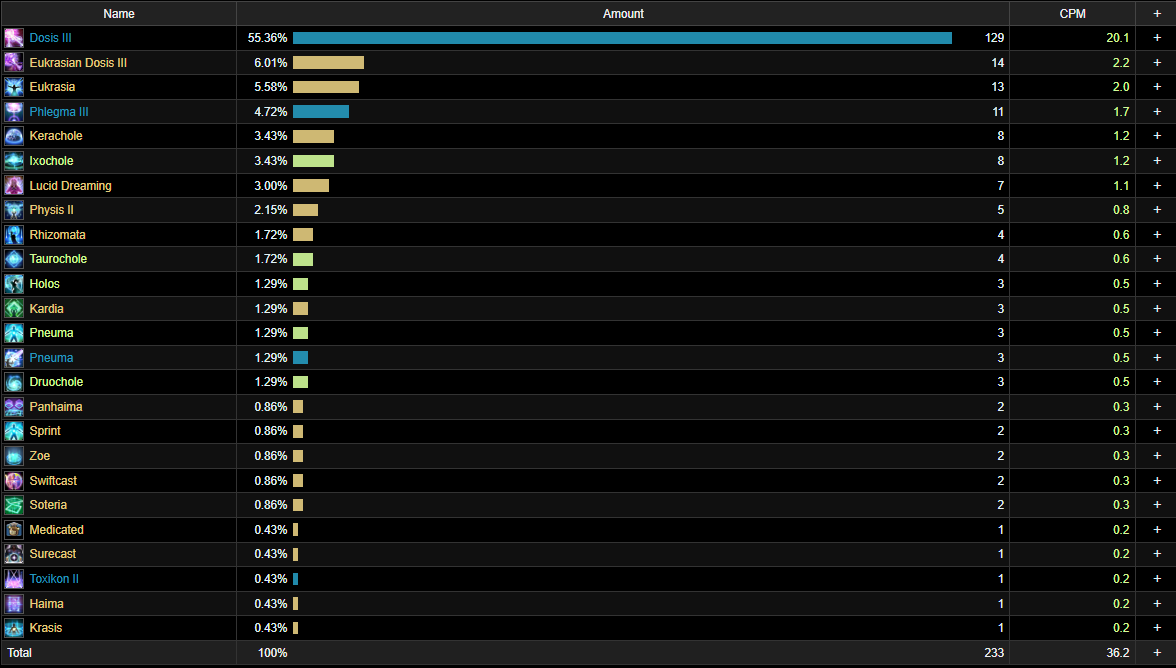Click the Kerachole 3.43% percentage
Viewport: 1176px width, 668px height.
tap(271, 136)
